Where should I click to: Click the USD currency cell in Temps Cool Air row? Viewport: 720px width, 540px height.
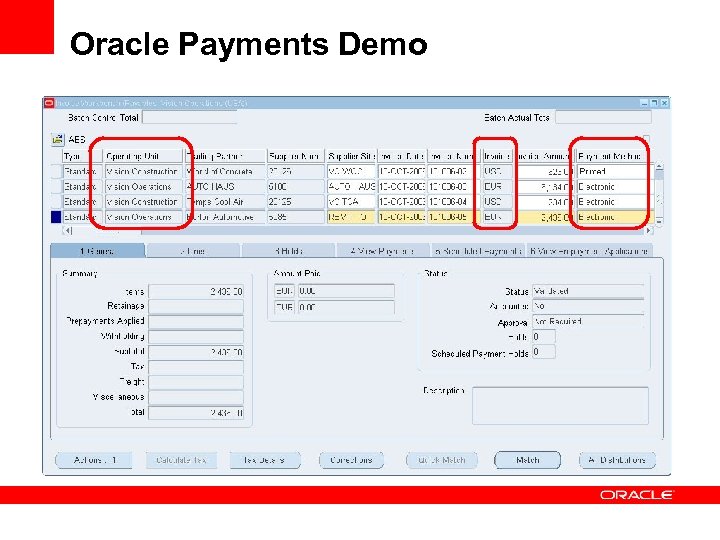(497, 202)
